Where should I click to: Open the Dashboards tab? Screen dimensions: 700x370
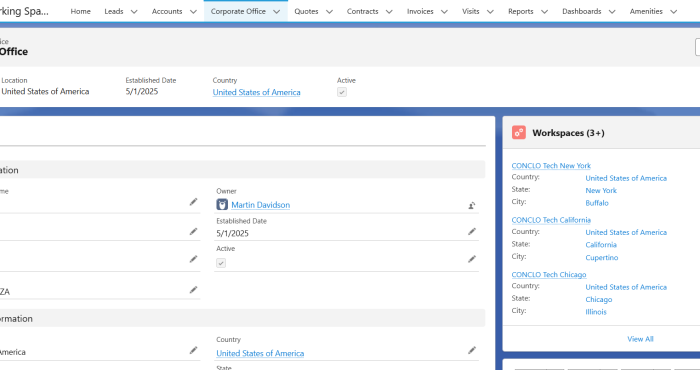582,12
